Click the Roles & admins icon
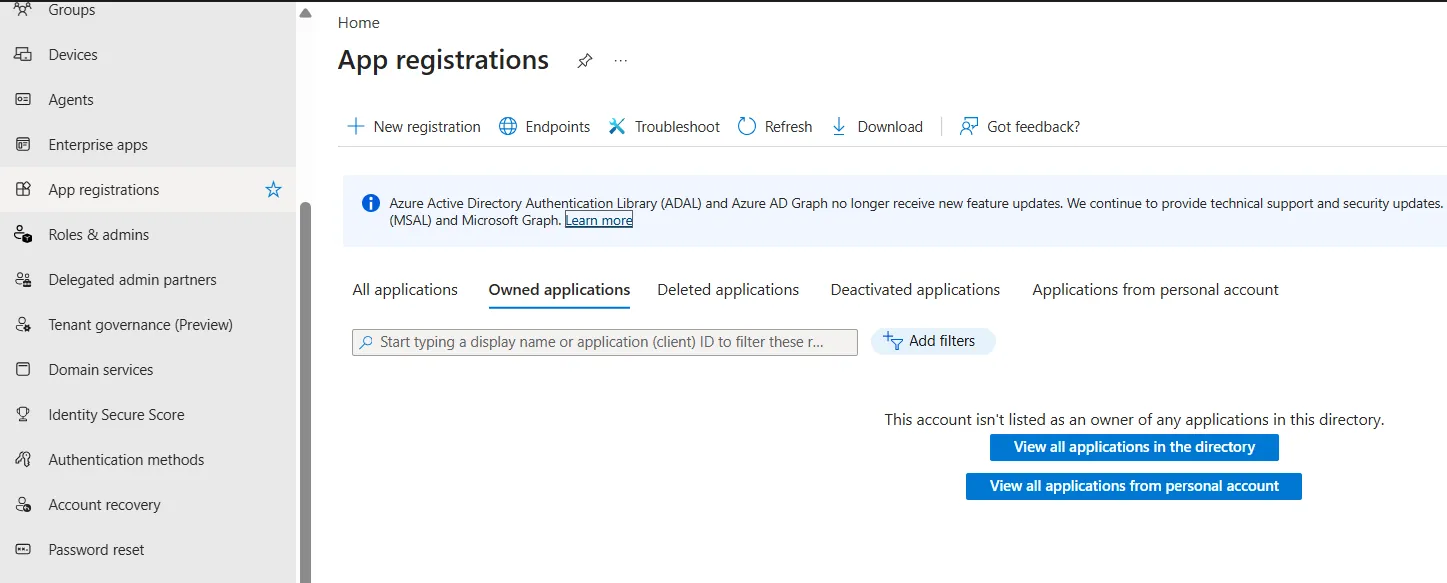 [x=23, y=234]
